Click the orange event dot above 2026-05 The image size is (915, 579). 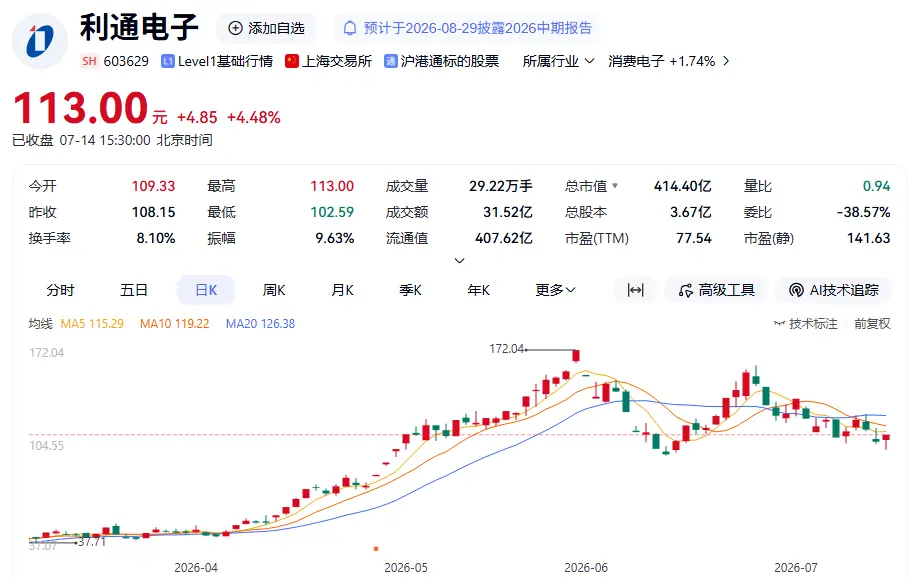[376, 549]
